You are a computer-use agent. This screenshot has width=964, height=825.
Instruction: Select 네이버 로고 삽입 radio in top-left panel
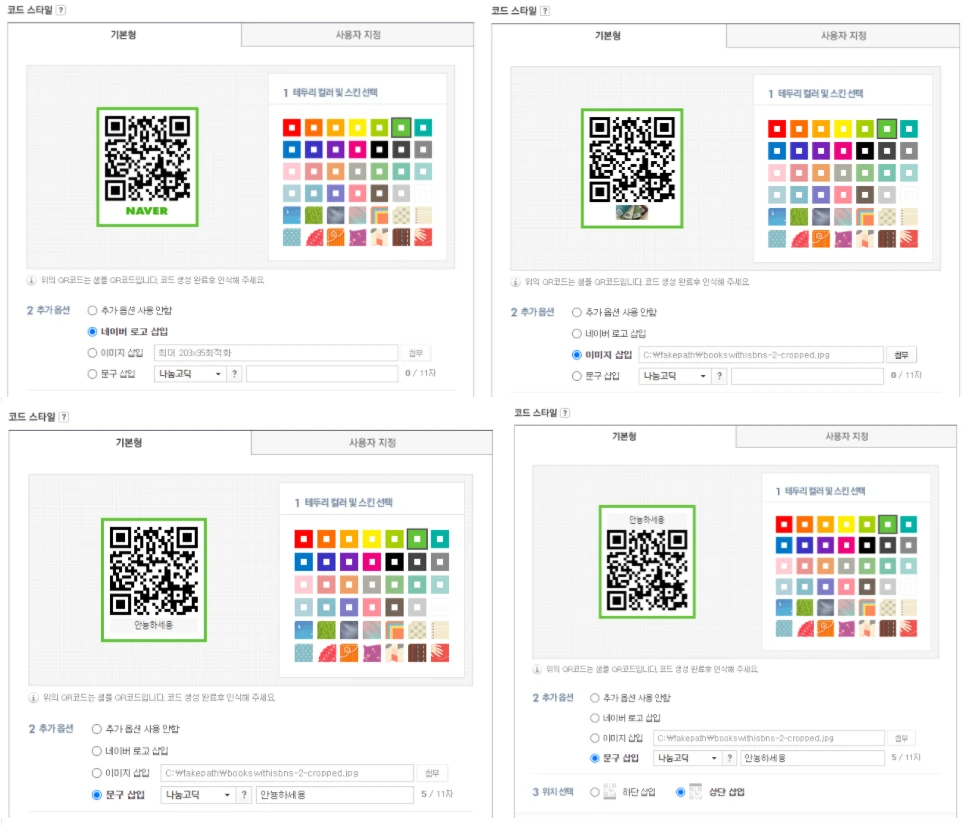click(92, 331)
